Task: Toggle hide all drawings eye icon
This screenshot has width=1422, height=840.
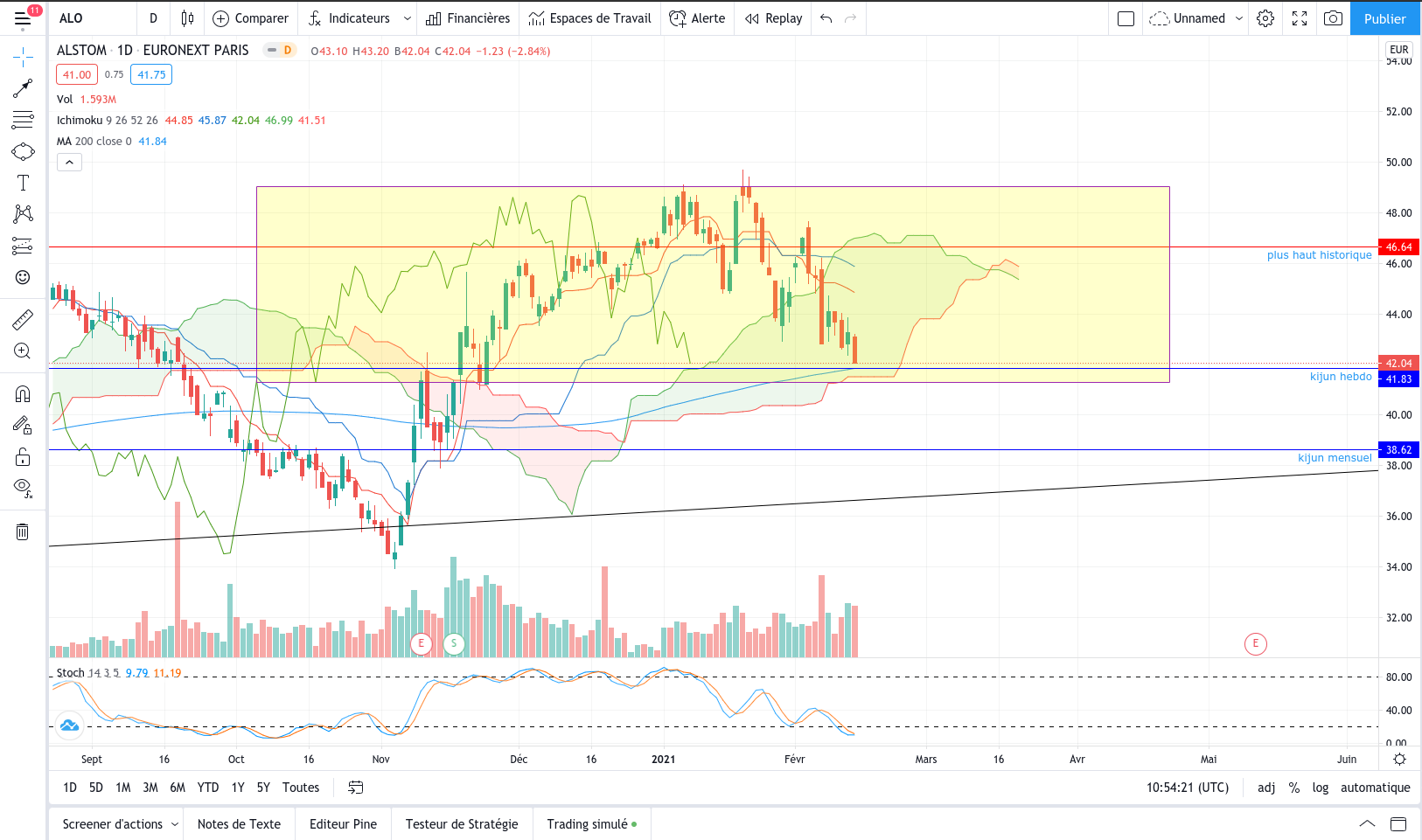Action: pyautogui.click(x=23, y=488)
